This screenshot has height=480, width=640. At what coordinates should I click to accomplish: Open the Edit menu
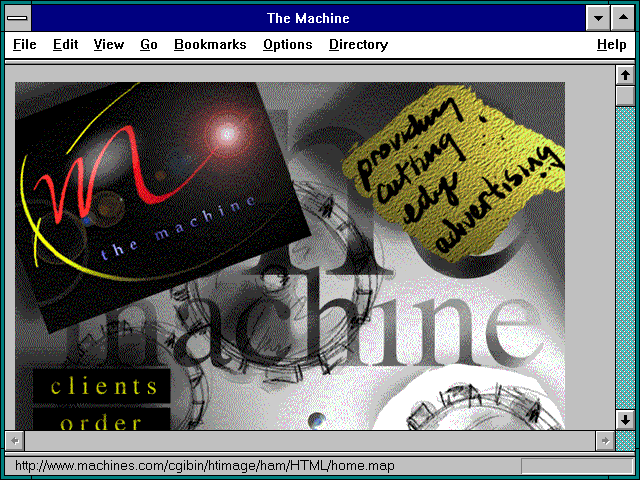[x=65, y=44]
